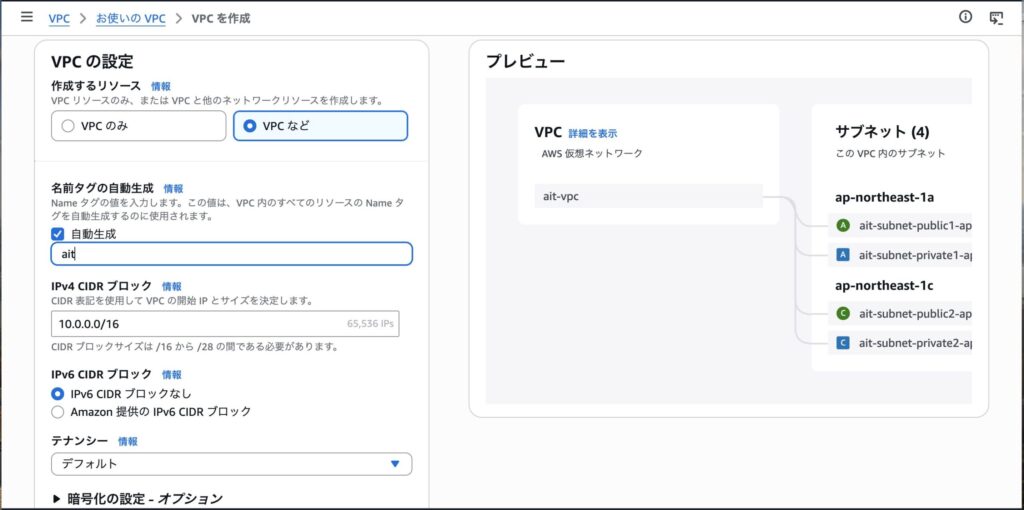Click blue C icon for ait-subnet-private2
Screen dimensions: 1024x510
click(843, 343)
